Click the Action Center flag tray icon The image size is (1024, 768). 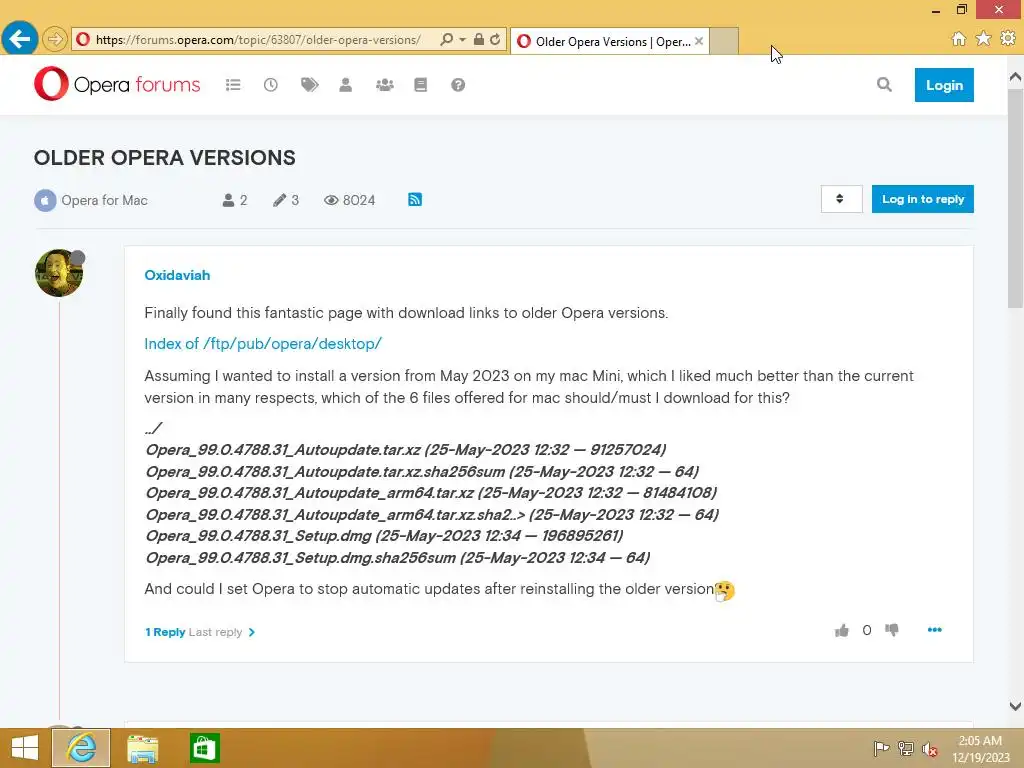tap(881, 748)
